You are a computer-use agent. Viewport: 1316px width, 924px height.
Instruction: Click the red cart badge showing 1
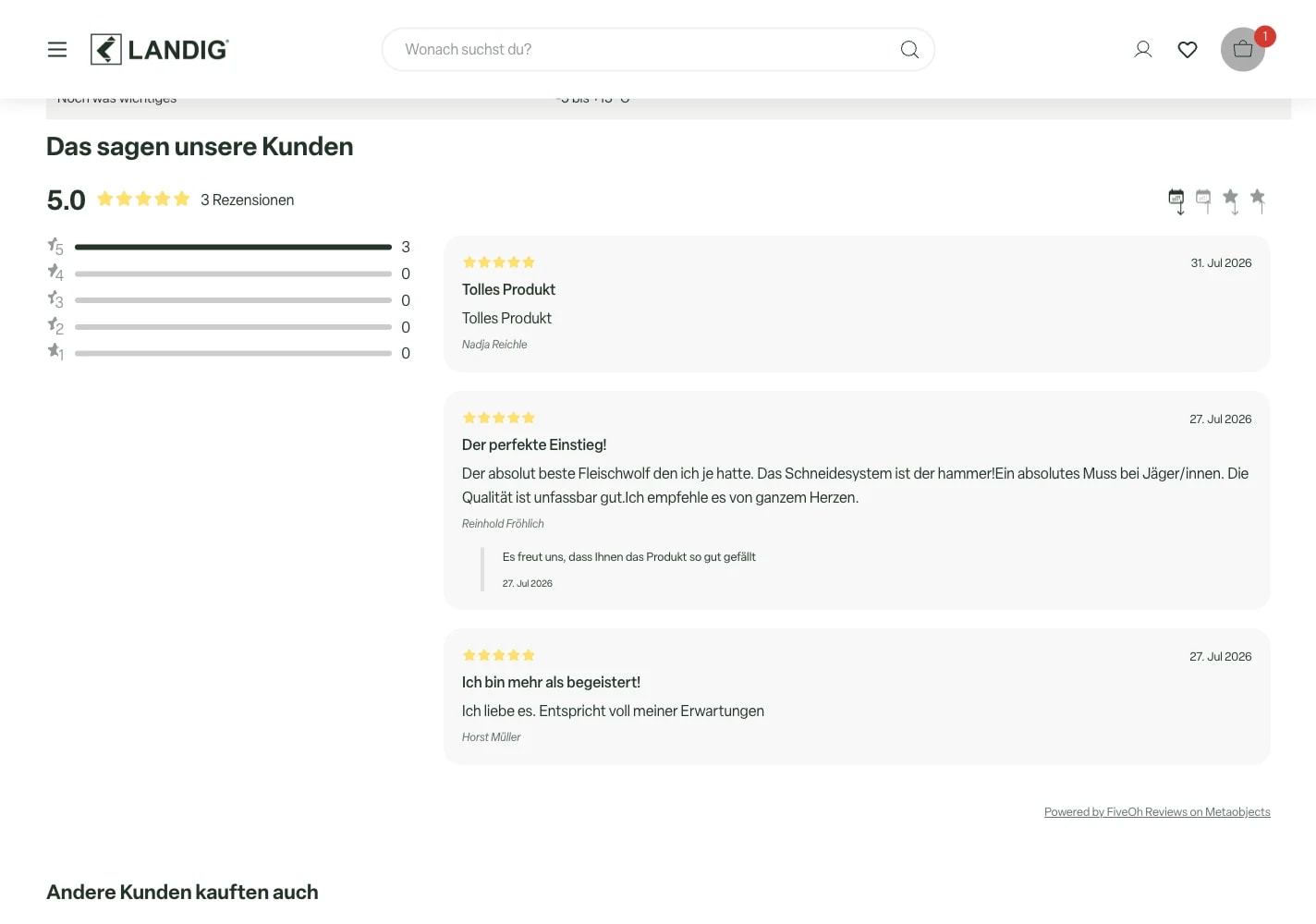point(1265,36)
